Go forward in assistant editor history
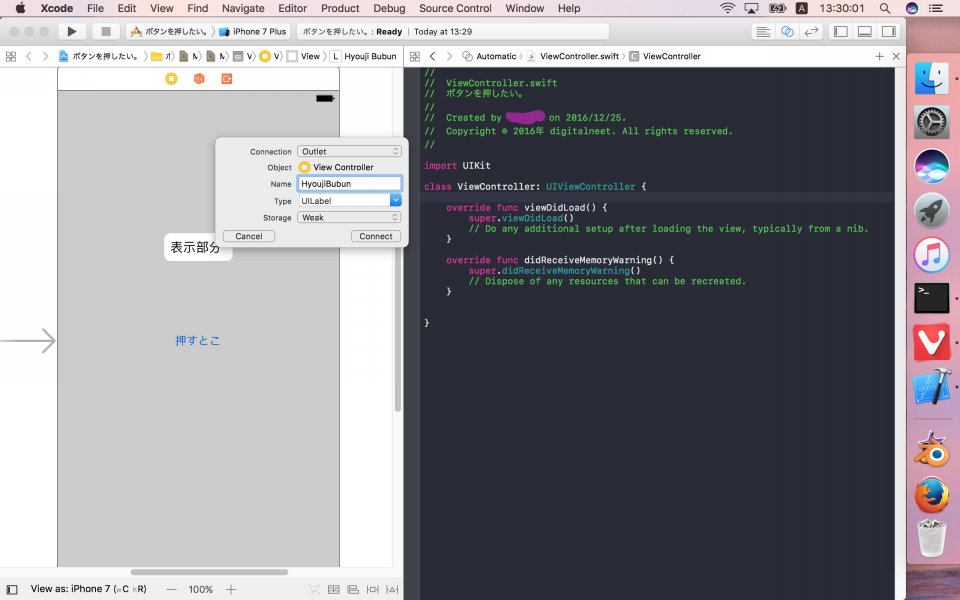This screenshot has height=600, width=960. tap(449, 56)
